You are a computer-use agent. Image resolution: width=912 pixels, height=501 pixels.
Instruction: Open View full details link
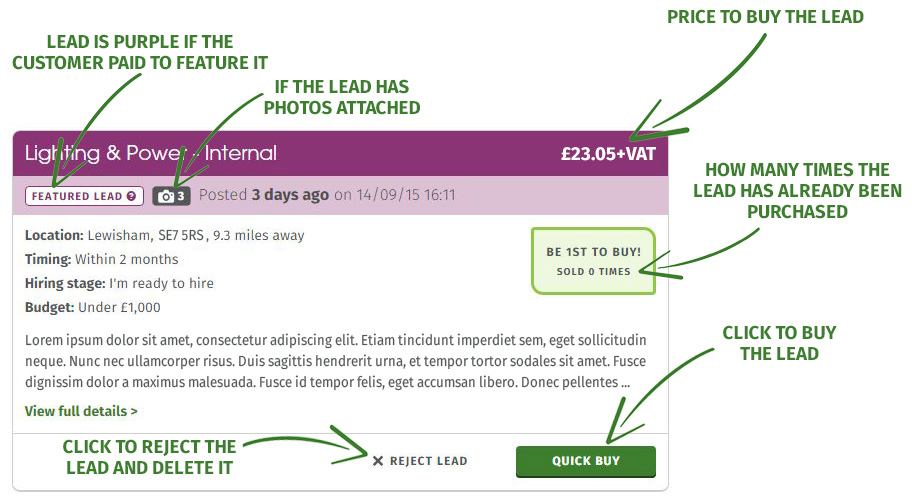coord(81,411)
